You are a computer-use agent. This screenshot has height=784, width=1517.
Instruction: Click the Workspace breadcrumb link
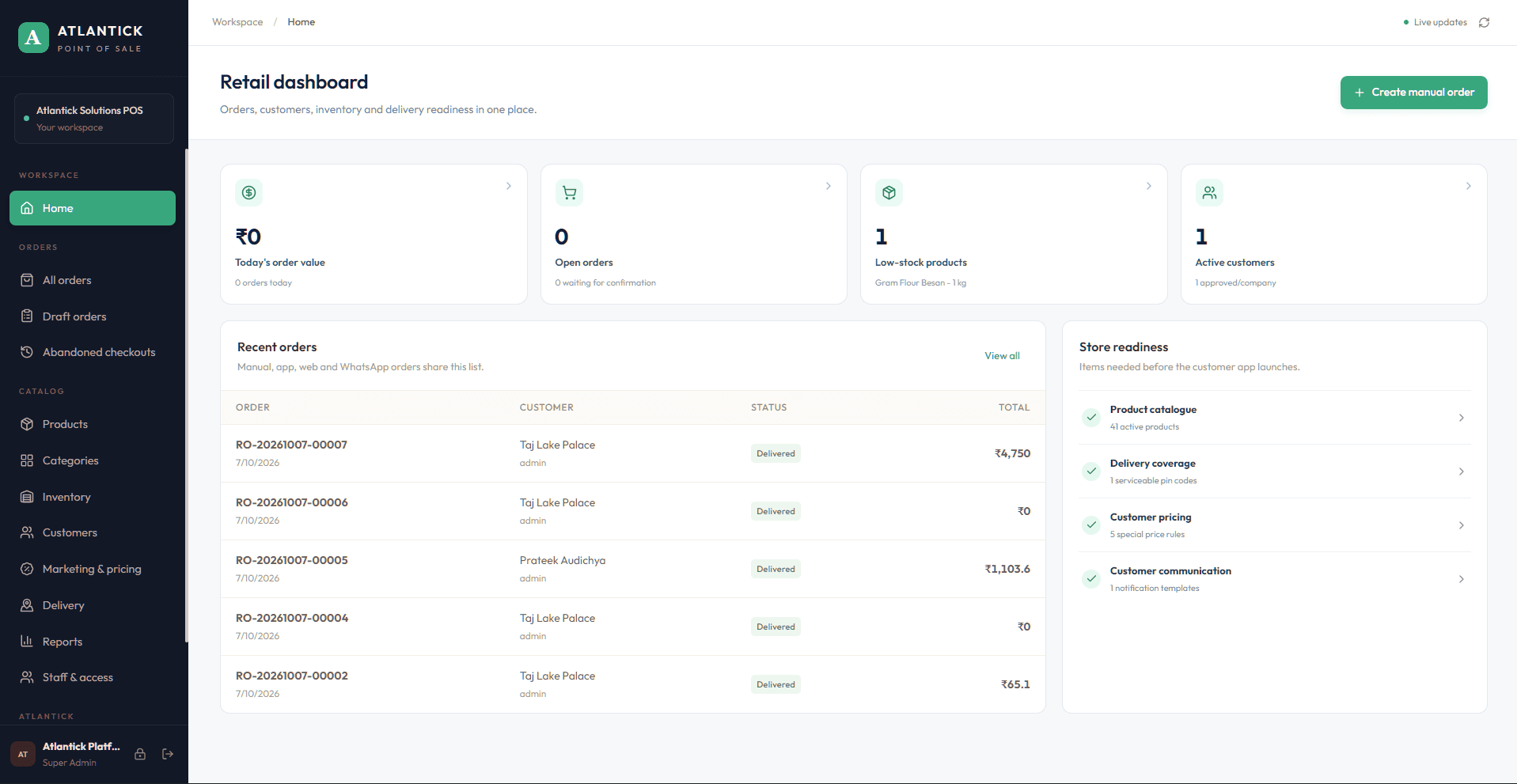click(x=237, y=22)
